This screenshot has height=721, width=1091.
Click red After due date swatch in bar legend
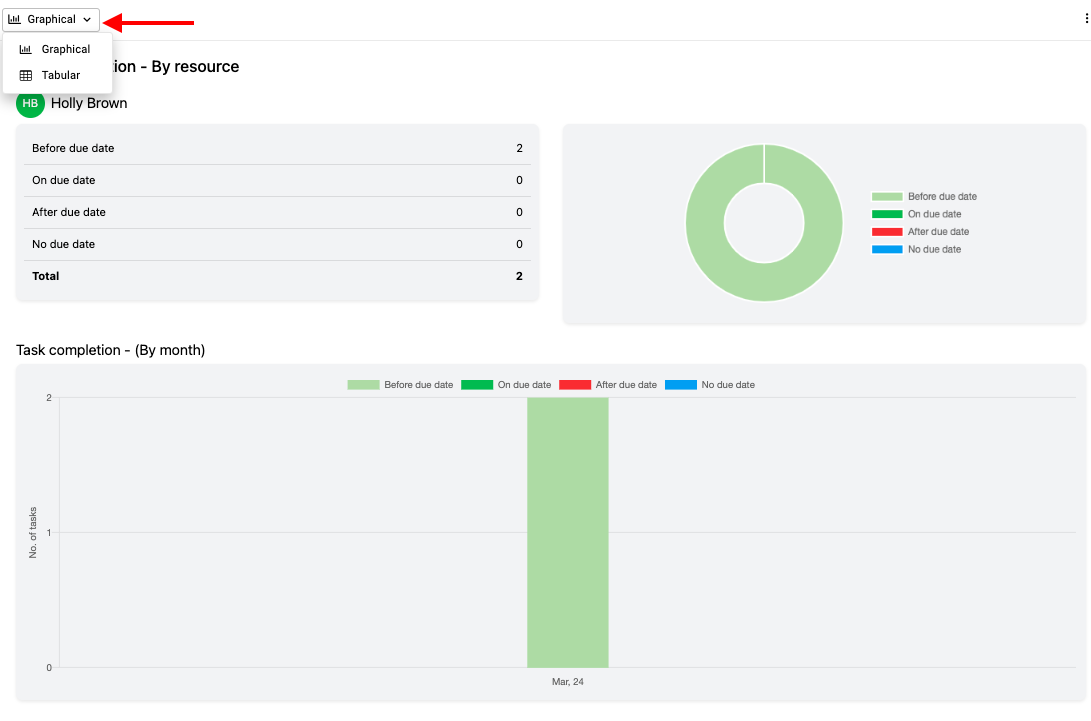pos(575,385)
